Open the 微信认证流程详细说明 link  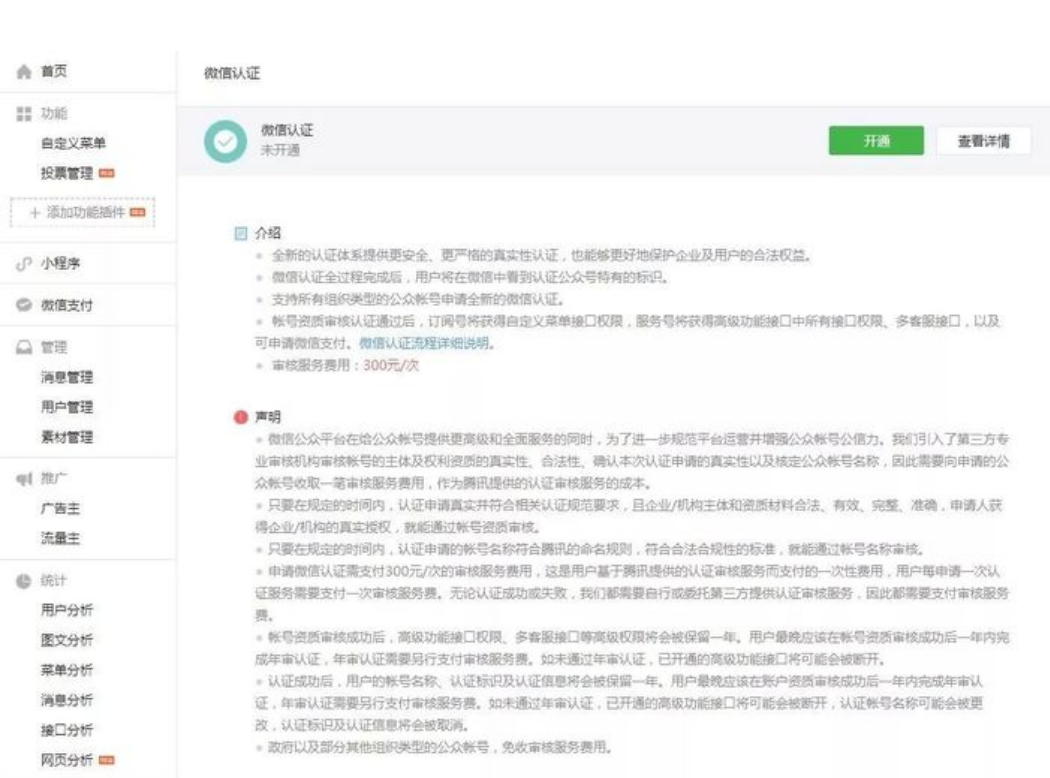click(x=424, y=343)
